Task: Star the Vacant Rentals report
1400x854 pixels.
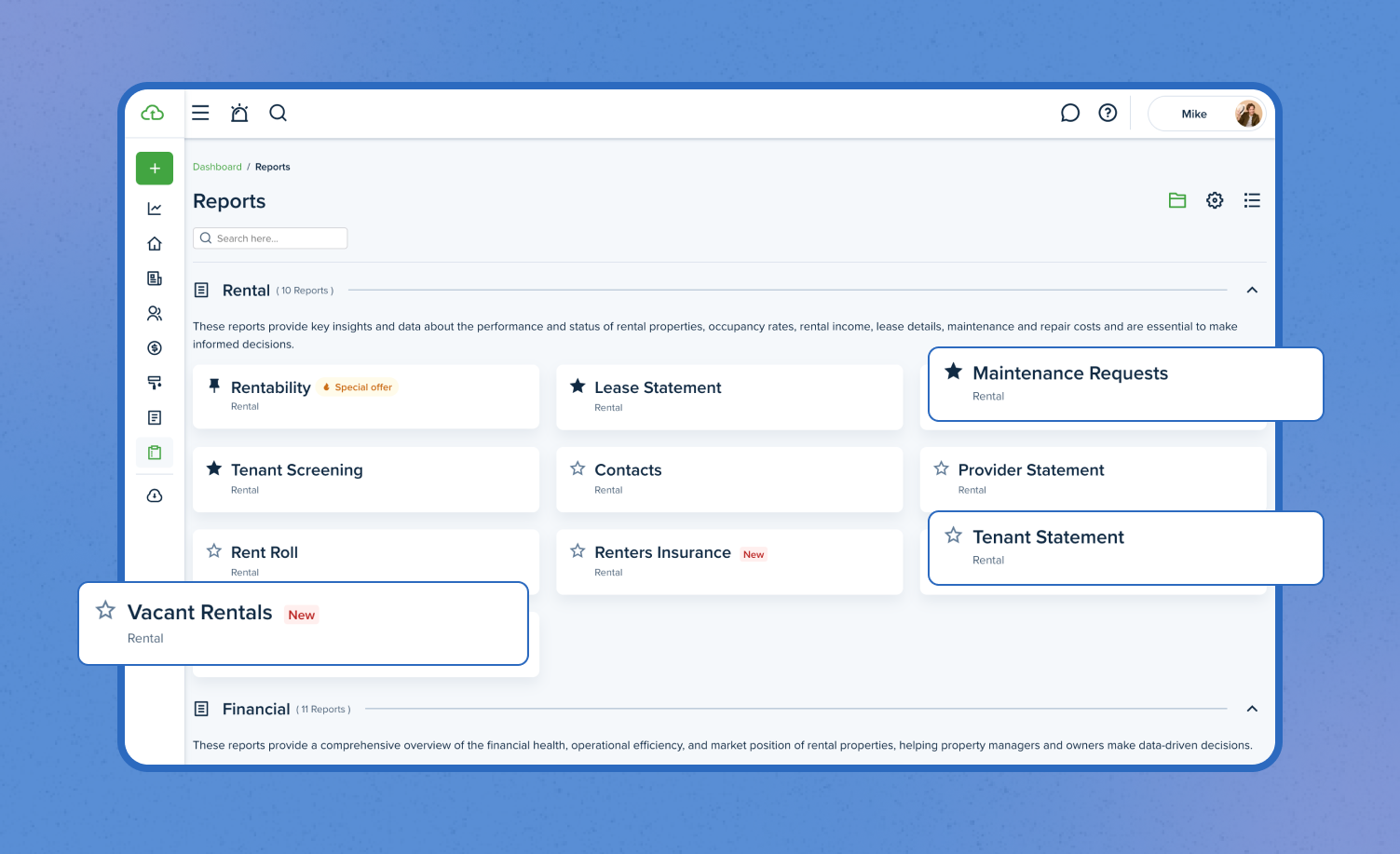Action: (105, 610)
